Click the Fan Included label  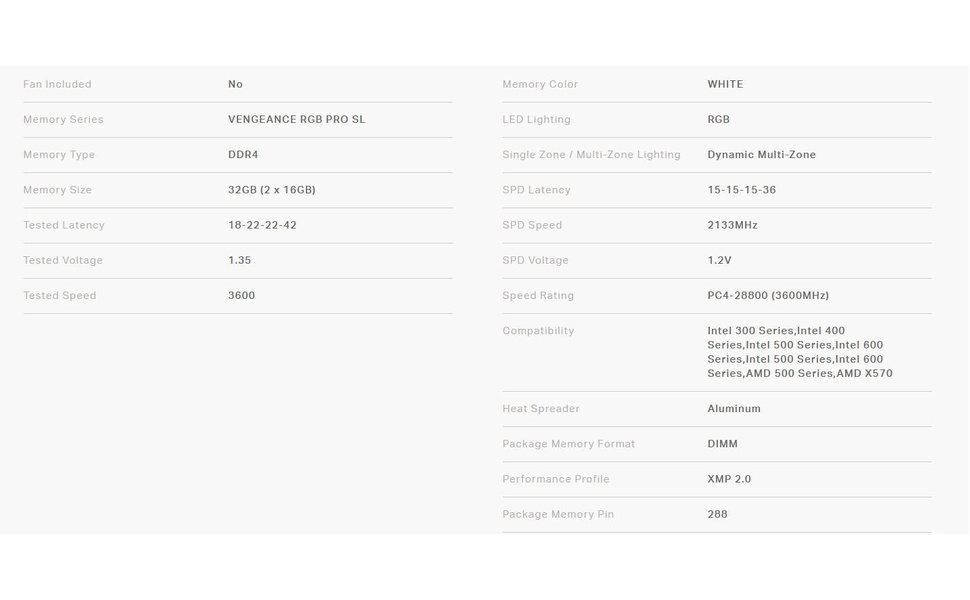(57, 85)
